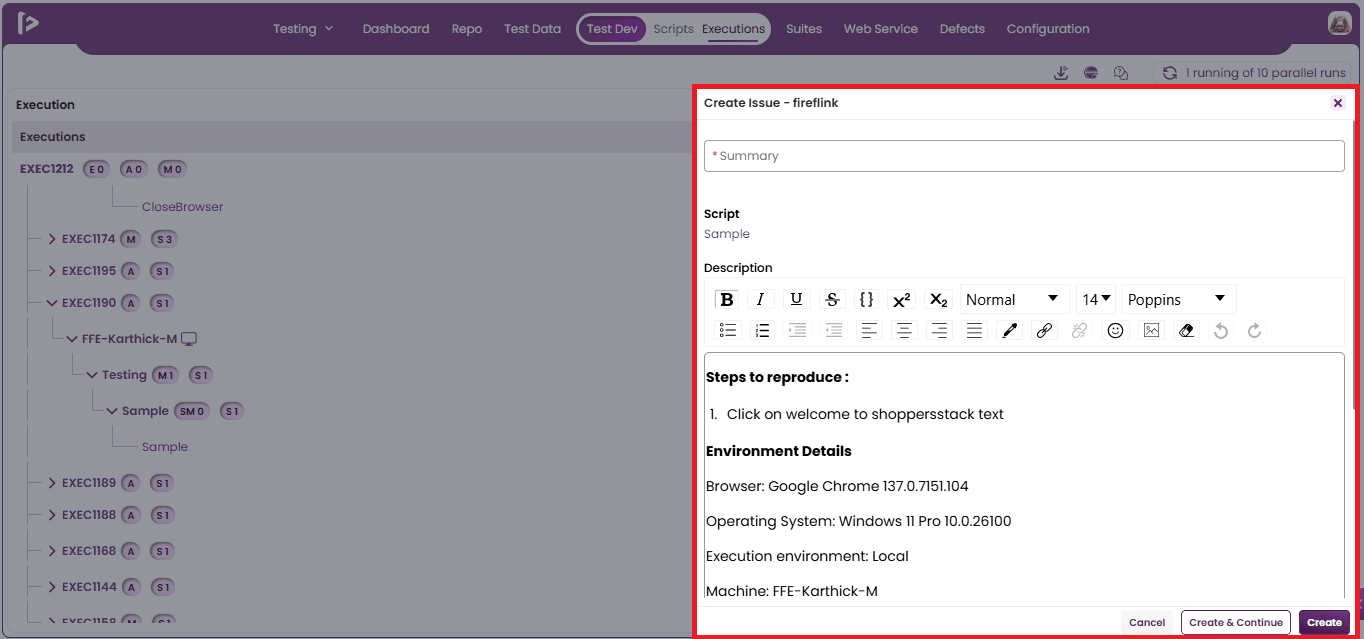Open the Testing project dropdown

tap(303, 29)
